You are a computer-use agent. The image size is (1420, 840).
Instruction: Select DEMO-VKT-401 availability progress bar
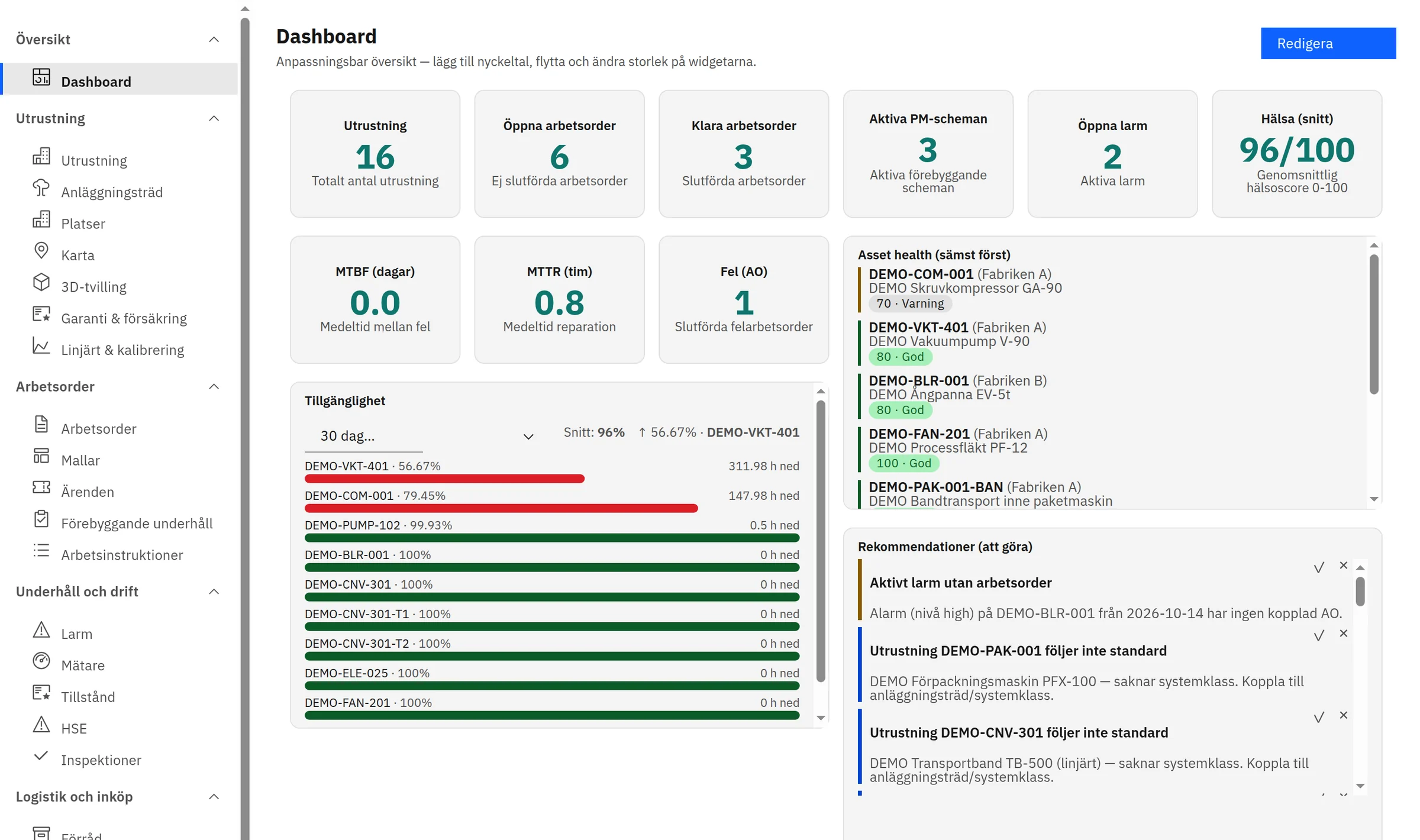coord(444,479)
